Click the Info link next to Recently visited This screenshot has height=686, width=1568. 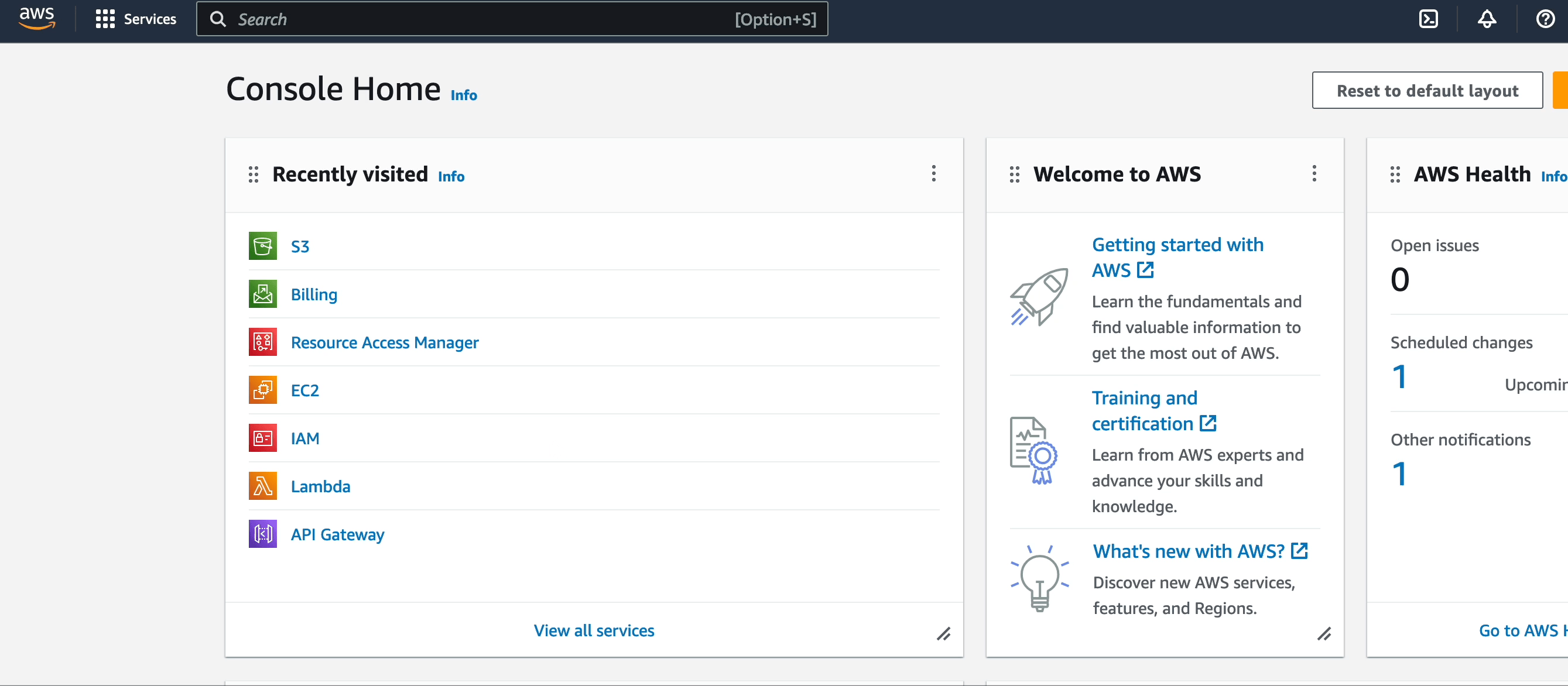451,177
